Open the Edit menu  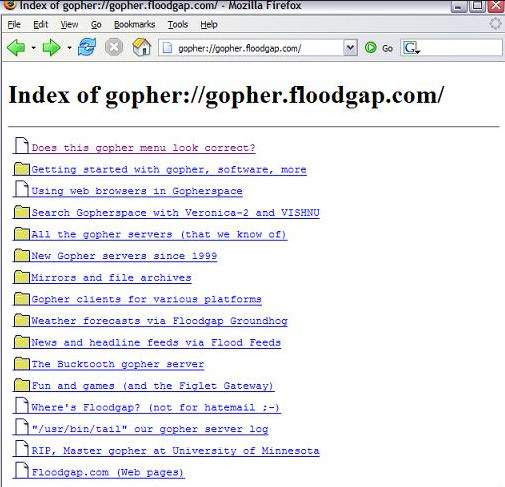click(x=41, y=24)
